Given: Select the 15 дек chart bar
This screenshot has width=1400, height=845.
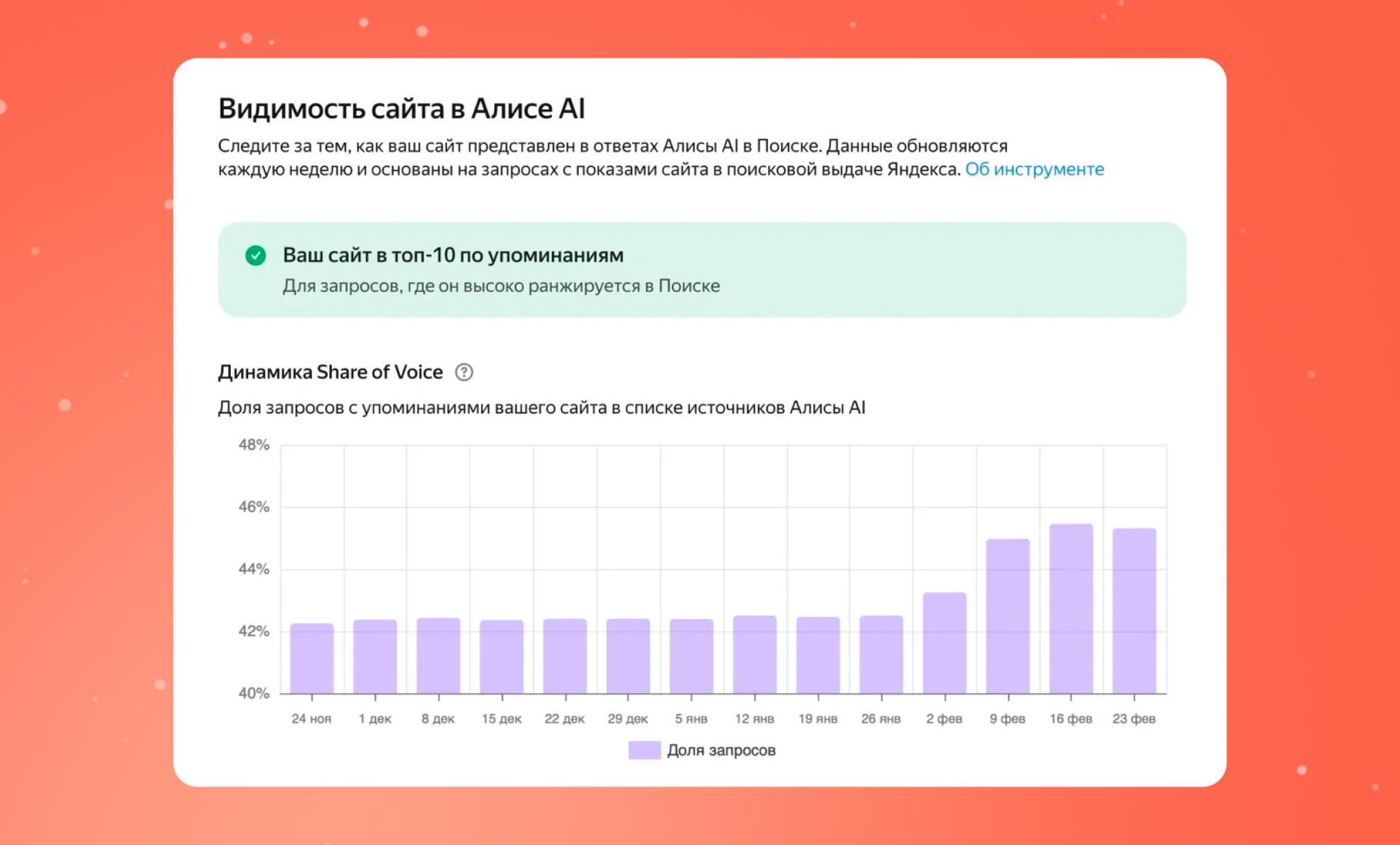Looking at the screenshot, I should [x=502, y=656].
